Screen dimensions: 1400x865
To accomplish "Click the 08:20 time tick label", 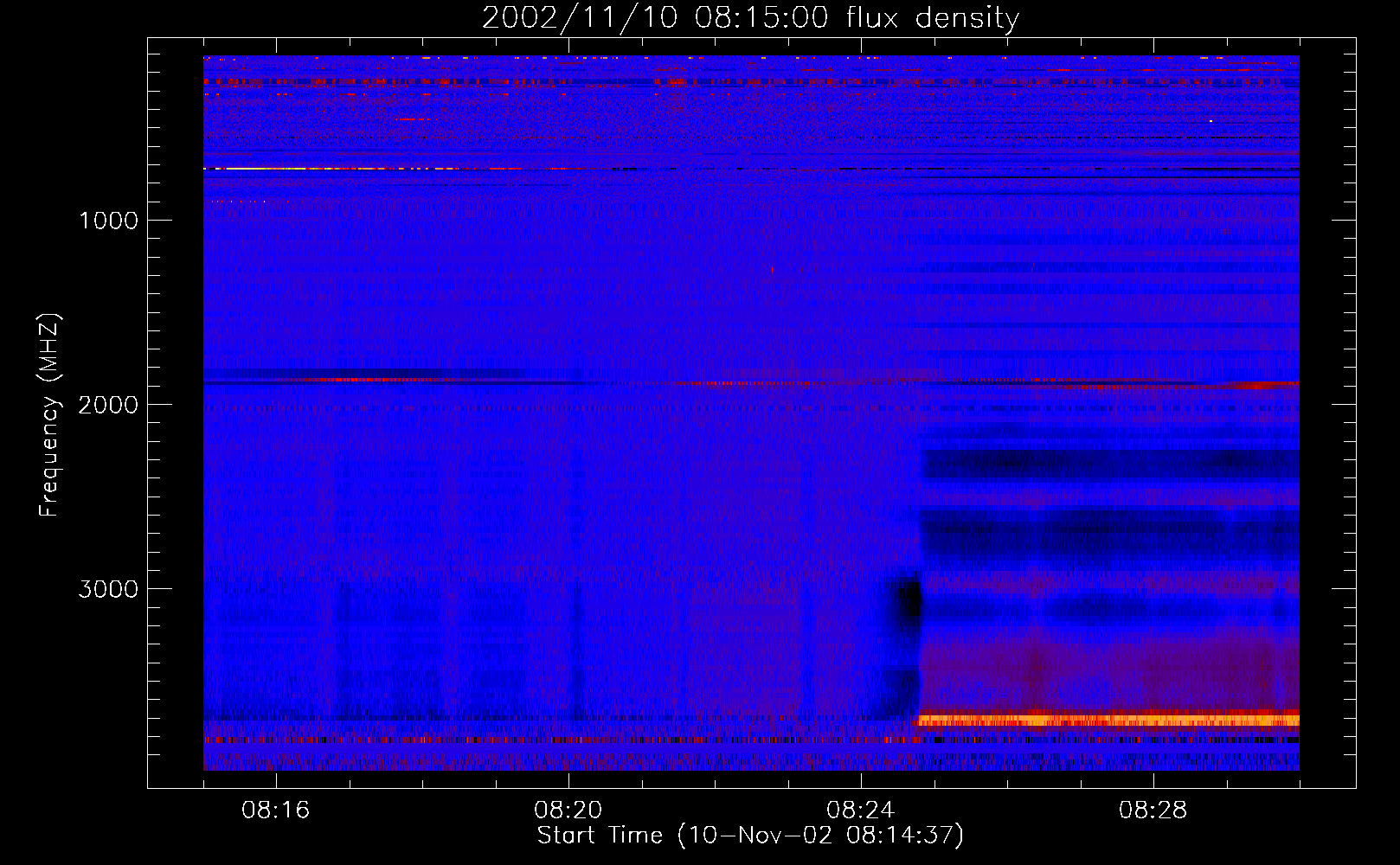I will point(568,811).
